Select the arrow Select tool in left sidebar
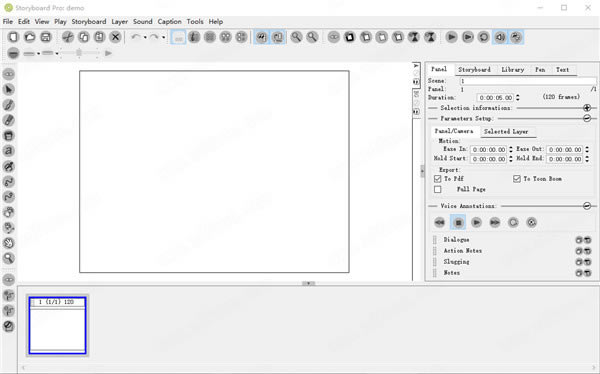The height and width of the screenshot is (374, 600). pos(8,90)
